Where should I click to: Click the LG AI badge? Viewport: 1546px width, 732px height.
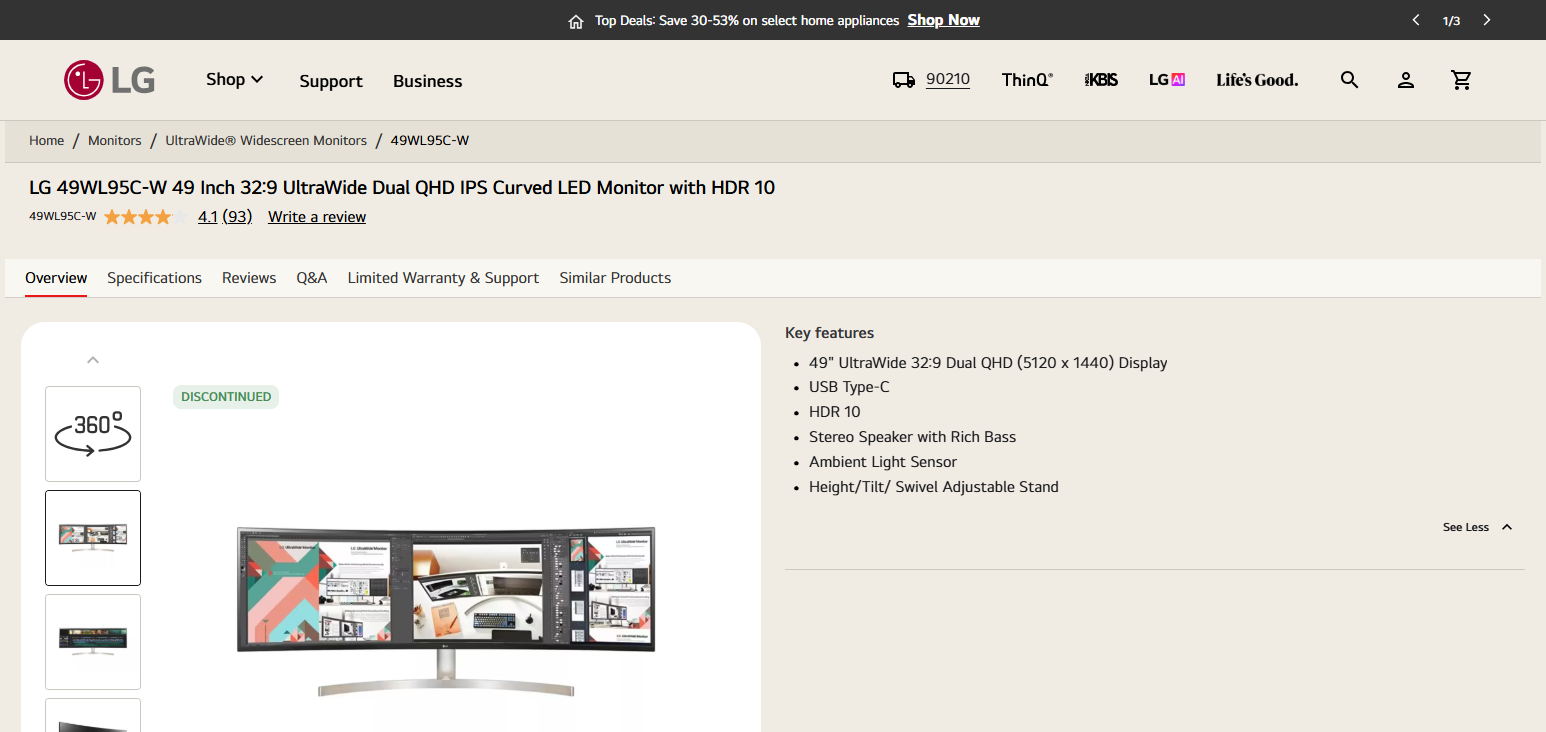pos(1166,79)
